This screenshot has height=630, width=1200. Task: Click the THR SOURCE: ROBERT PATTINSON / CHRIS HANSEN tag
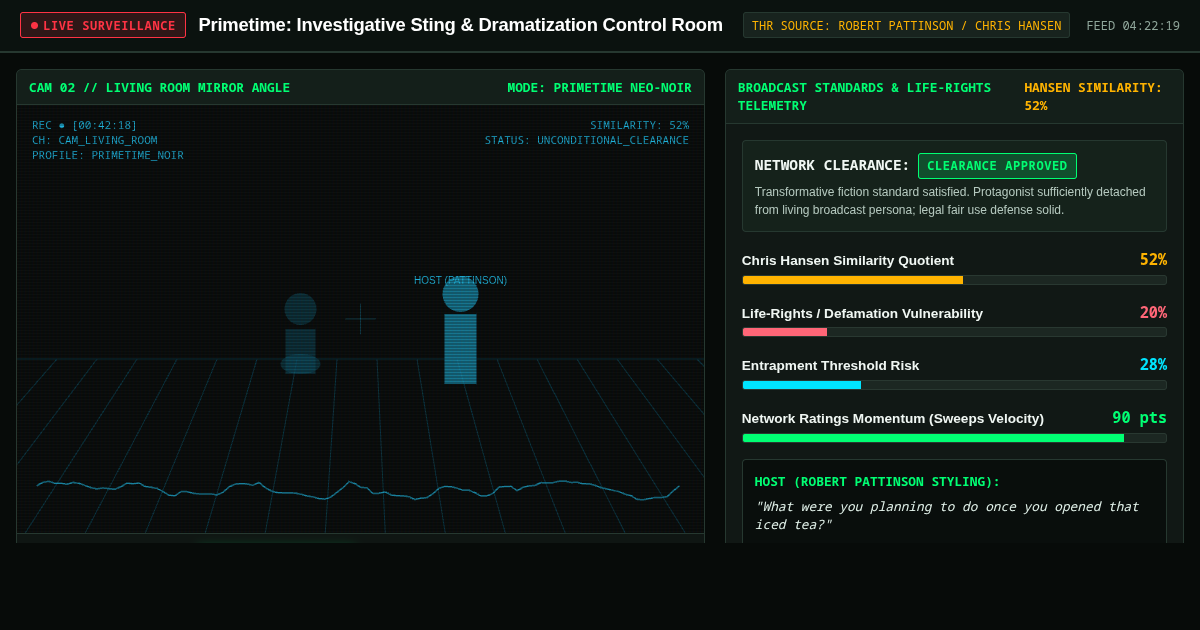click(906, 25)
